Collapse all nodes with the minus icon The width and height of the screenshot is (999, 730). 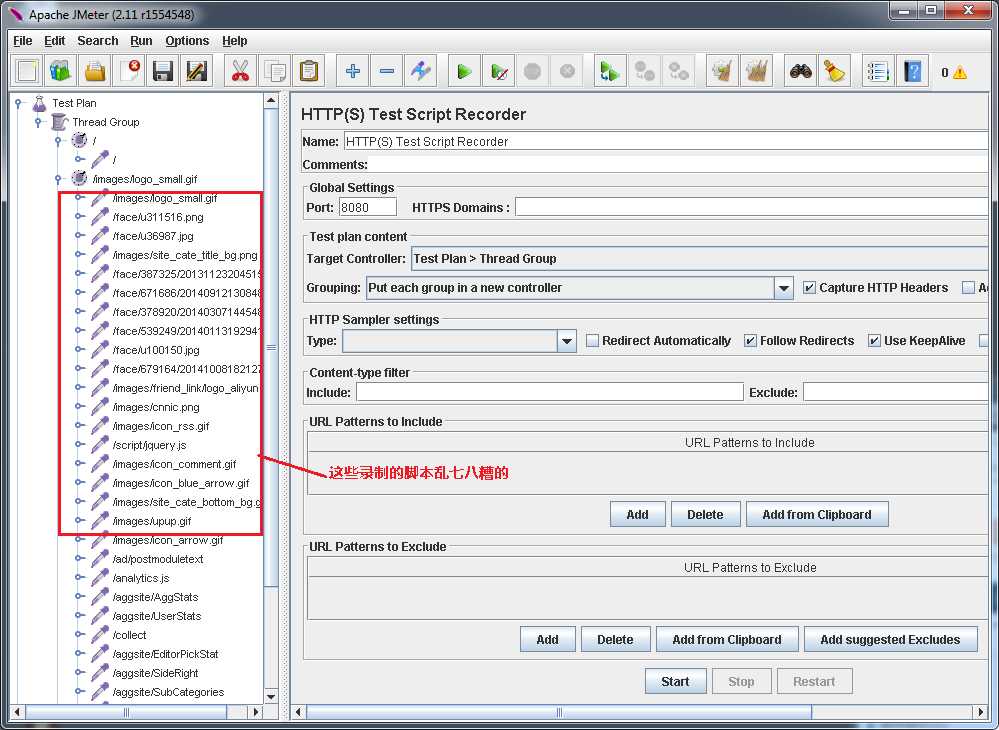point(387,71)
